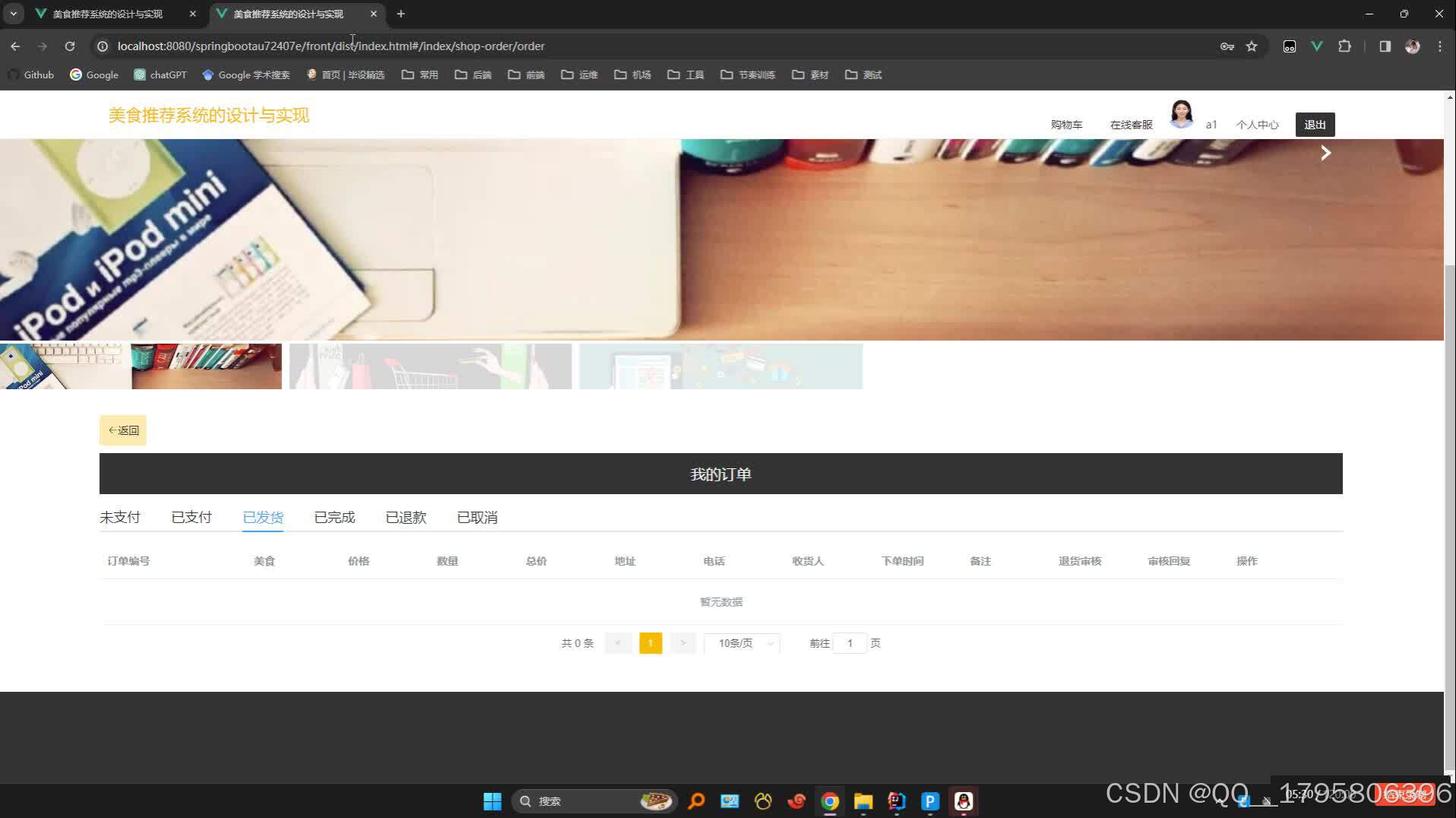Switch to the 已支付 orders tab
The width and height of the screenshot is (1456, 818).
[x=191, y=518]
